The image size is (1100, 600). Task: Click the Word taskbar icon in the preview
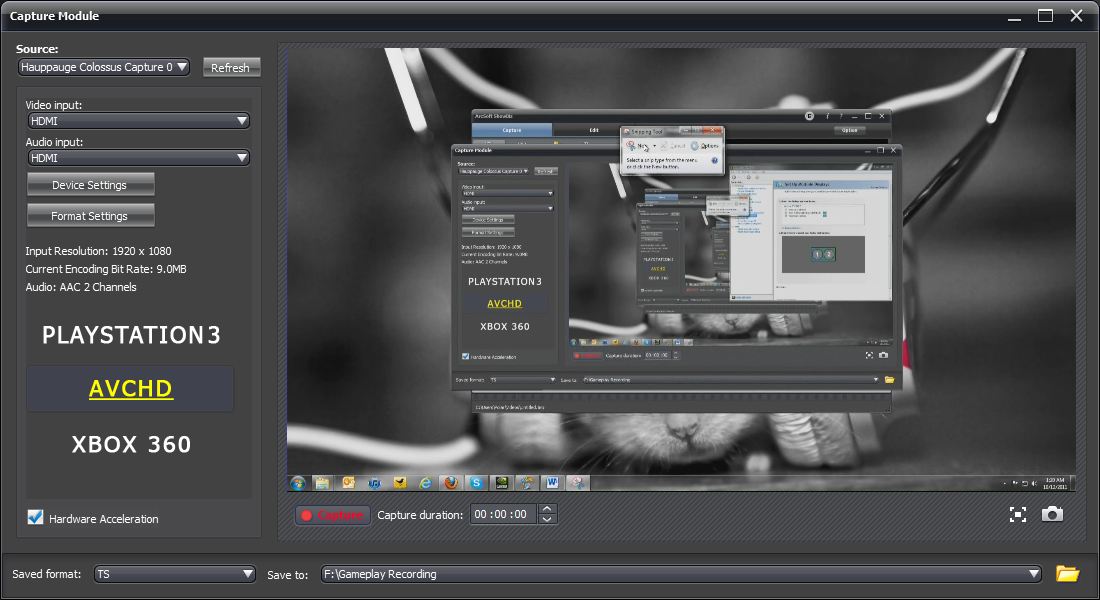click(x=552, y=483)
